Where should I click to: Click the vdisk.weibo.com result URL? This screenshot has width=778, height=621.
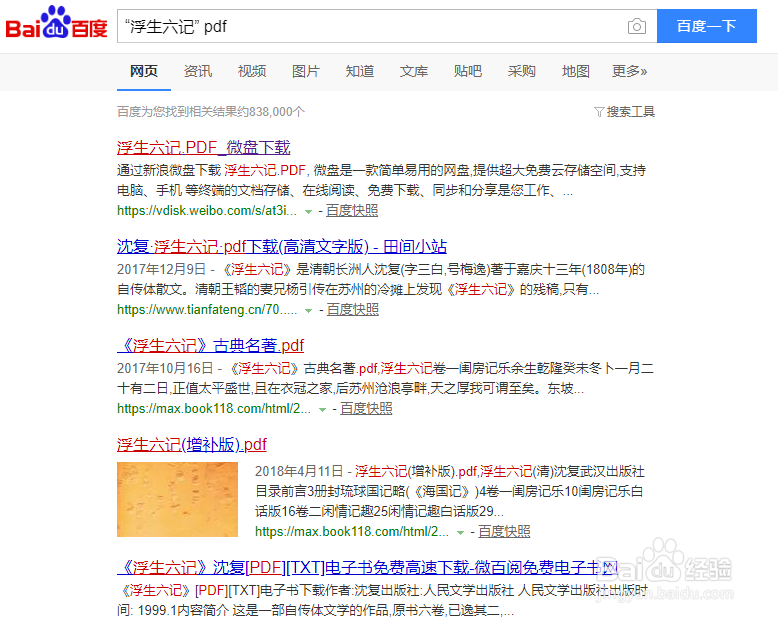207,210
